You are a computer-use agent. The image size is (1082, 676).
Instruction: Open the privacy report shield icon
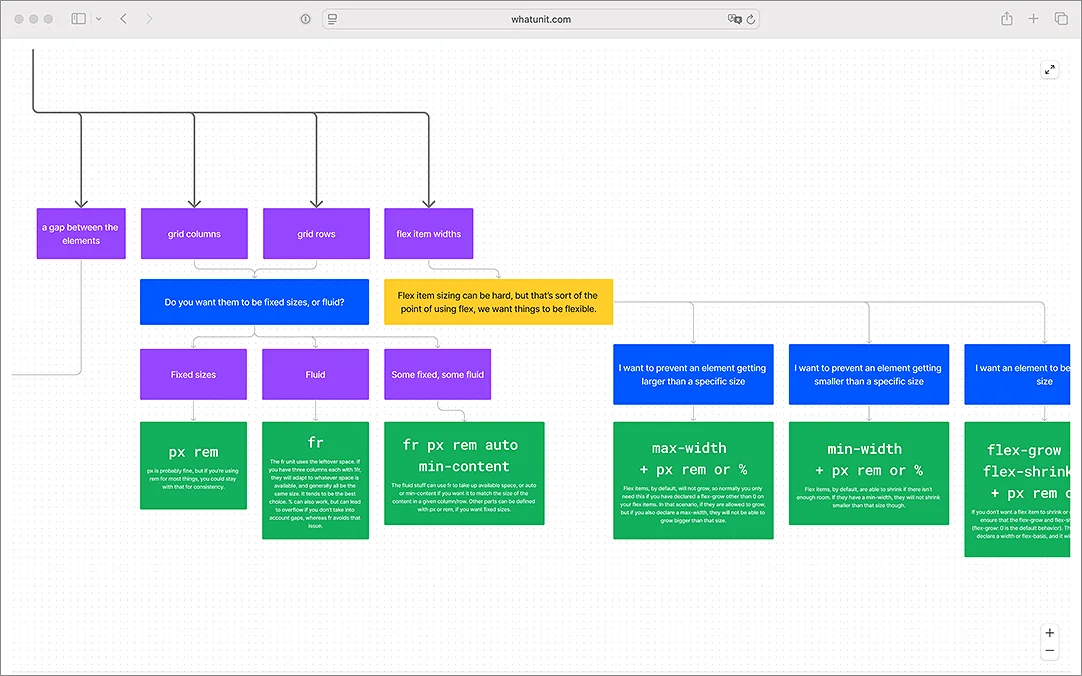coord(306,19)
